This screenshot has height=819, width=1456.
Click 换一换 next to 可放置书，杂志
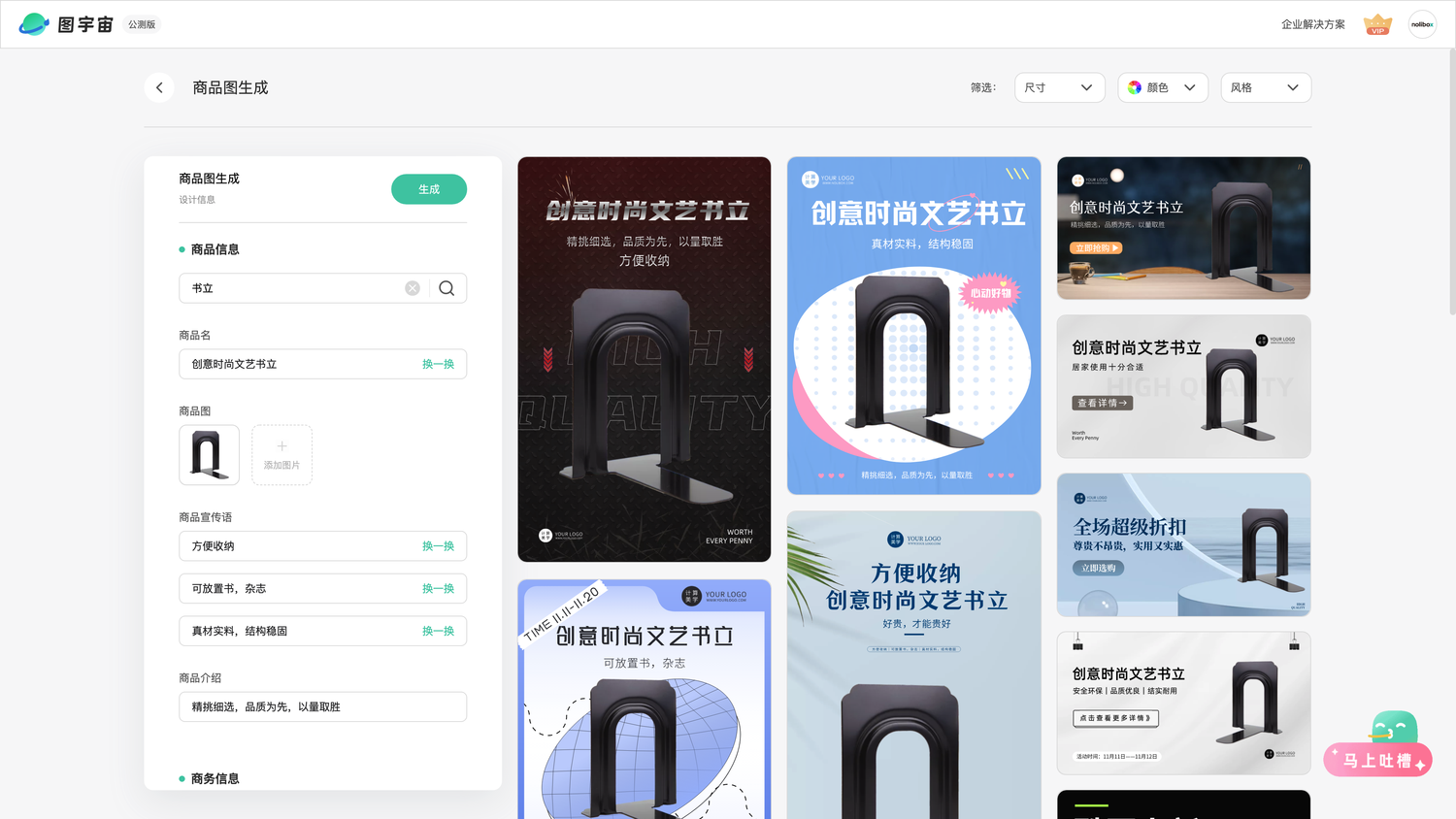click(438, 589)
